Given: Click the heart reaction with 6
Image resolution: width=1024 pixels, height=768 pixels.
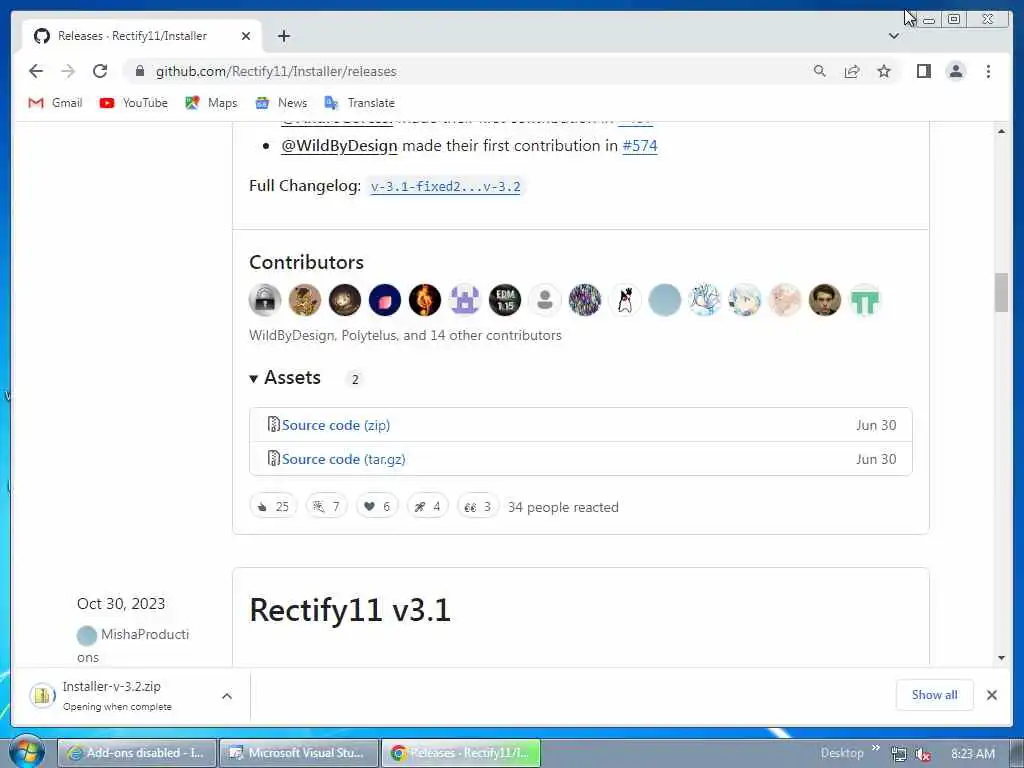Looking at the screenshot, I should [377, 507].
